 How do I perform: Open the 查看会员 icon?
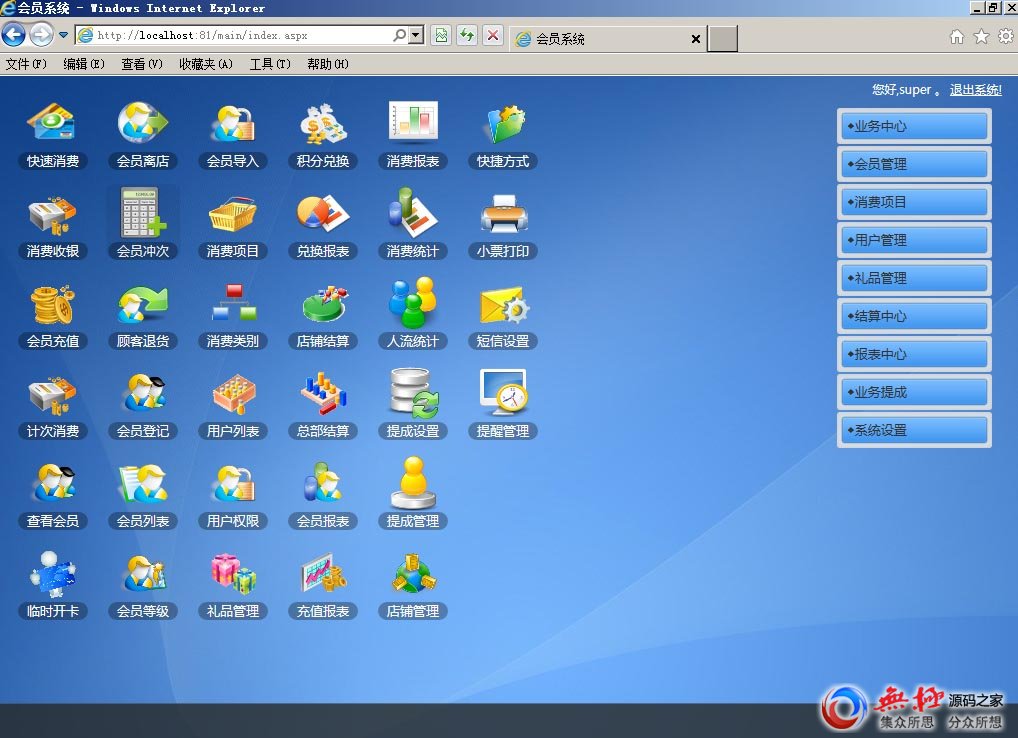[x=53, y=495]
